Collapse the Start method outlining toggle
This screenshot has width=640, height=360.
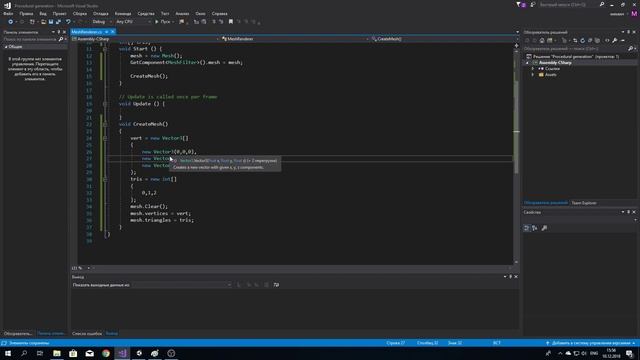click(x=105, y=49)
